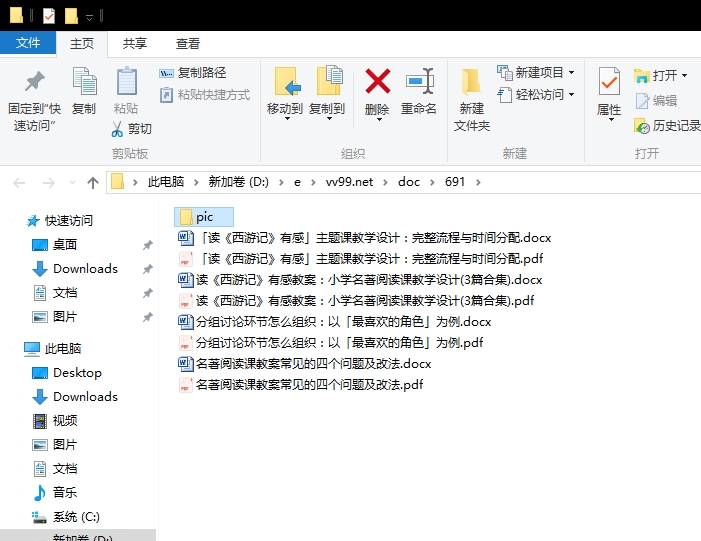Screen dimensions: 701x541
Task: Open pinned Downloads under Quick access
Action: pyautogui.click(x=75, y=269)
